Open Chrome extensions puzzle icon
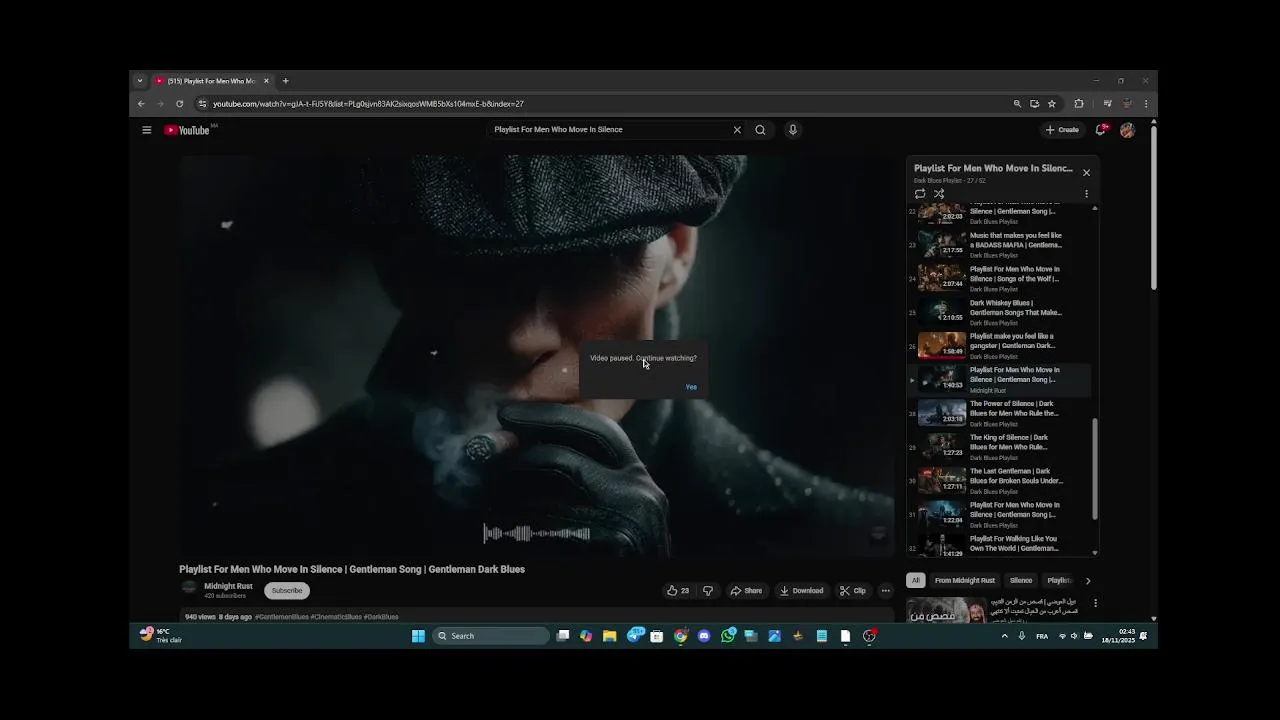This screenshot has height=720, width=1280. [1079, 104]
